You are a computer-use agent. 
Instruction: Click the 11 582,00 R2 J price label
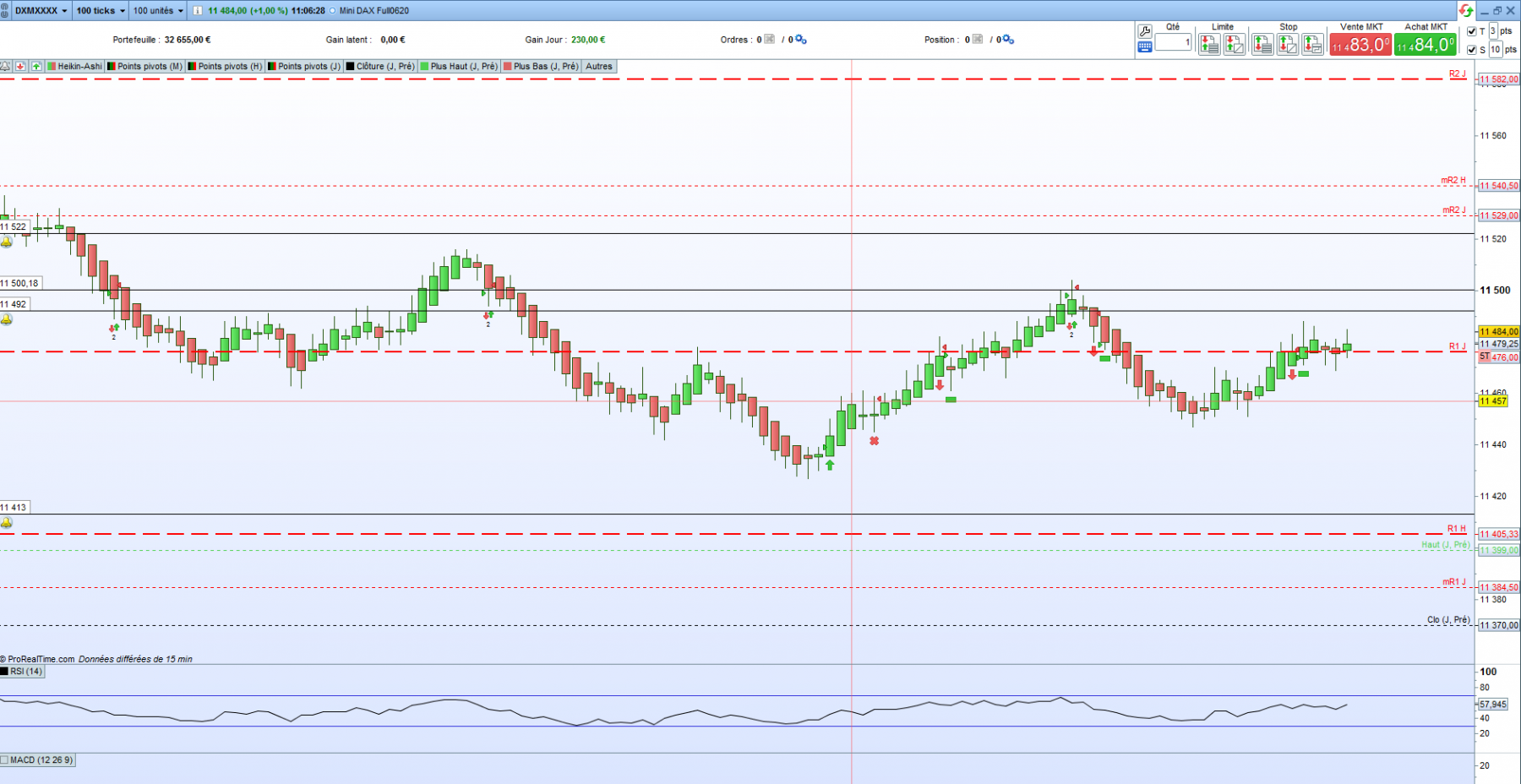click(x=1498, y=79)
